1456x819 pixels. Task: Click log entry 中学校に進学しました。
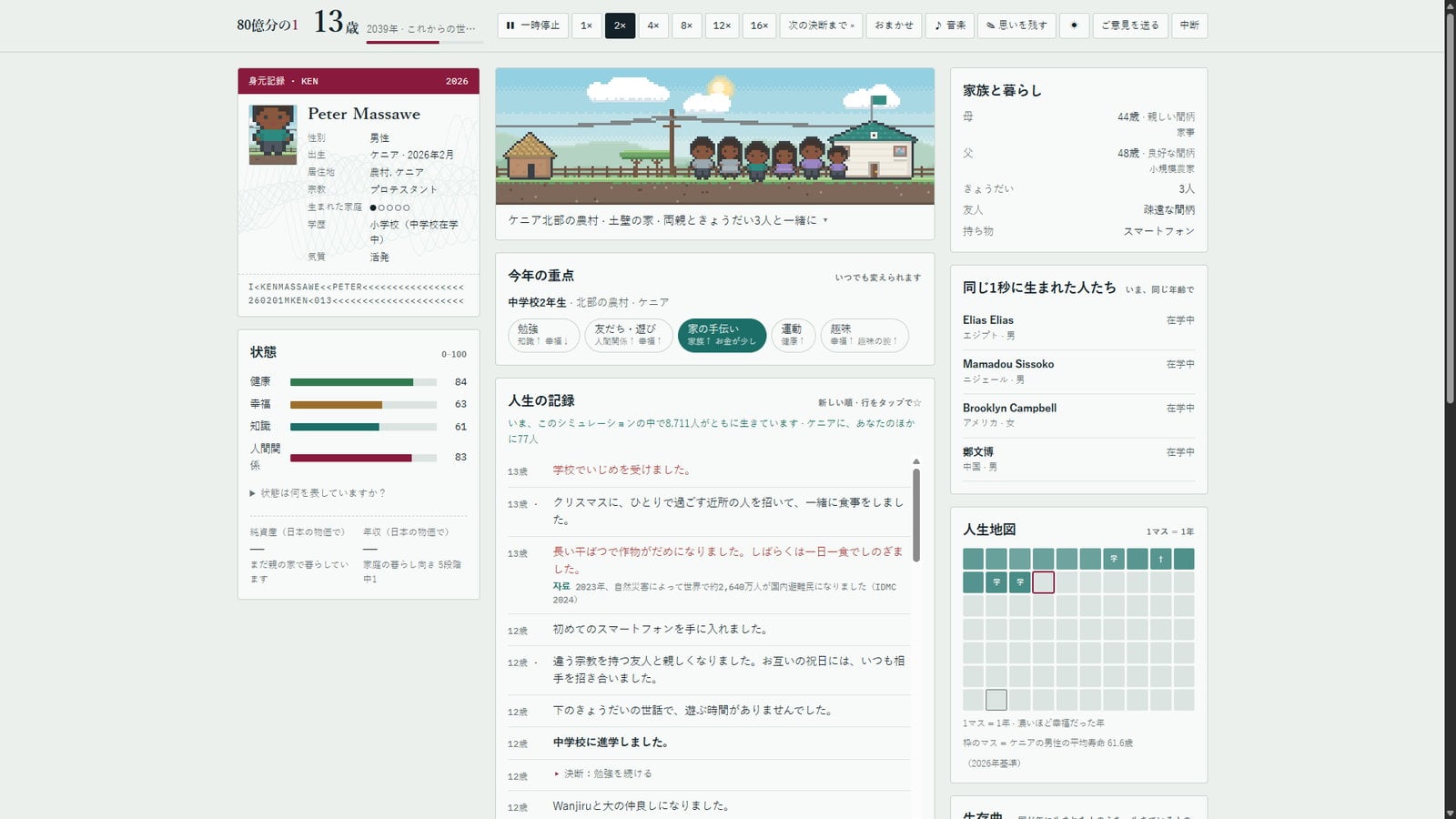[612, 743]
